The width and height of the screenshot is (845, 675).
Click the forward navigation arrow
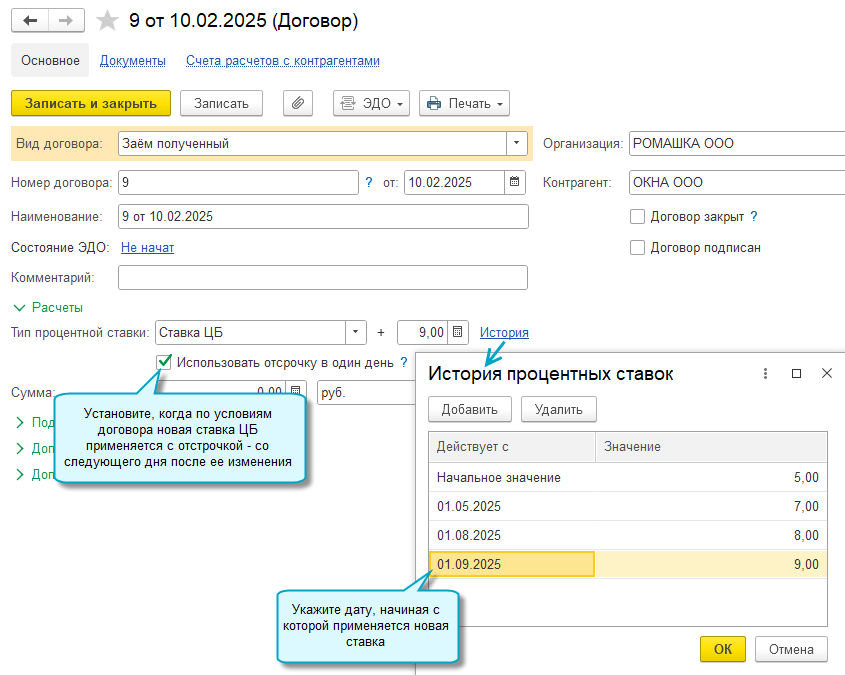point(66,21)
